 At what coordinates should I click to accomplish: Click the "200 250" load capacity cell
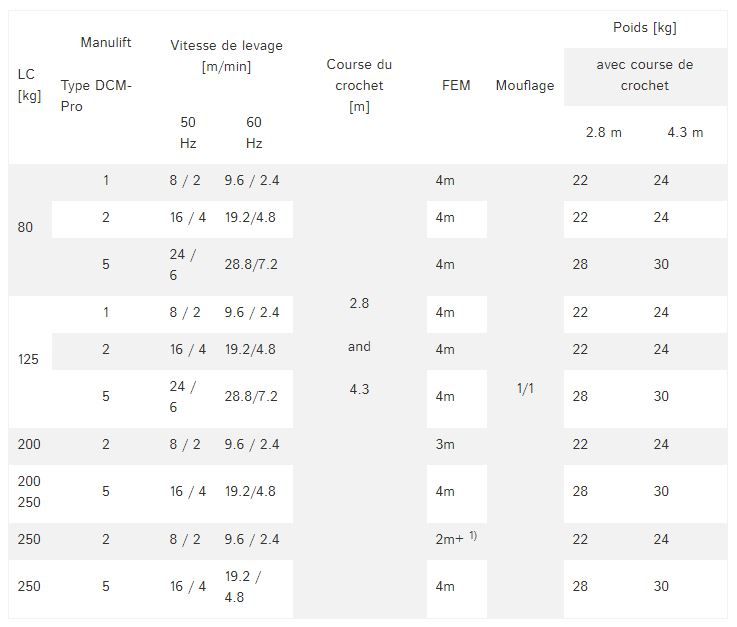(29, 491)
